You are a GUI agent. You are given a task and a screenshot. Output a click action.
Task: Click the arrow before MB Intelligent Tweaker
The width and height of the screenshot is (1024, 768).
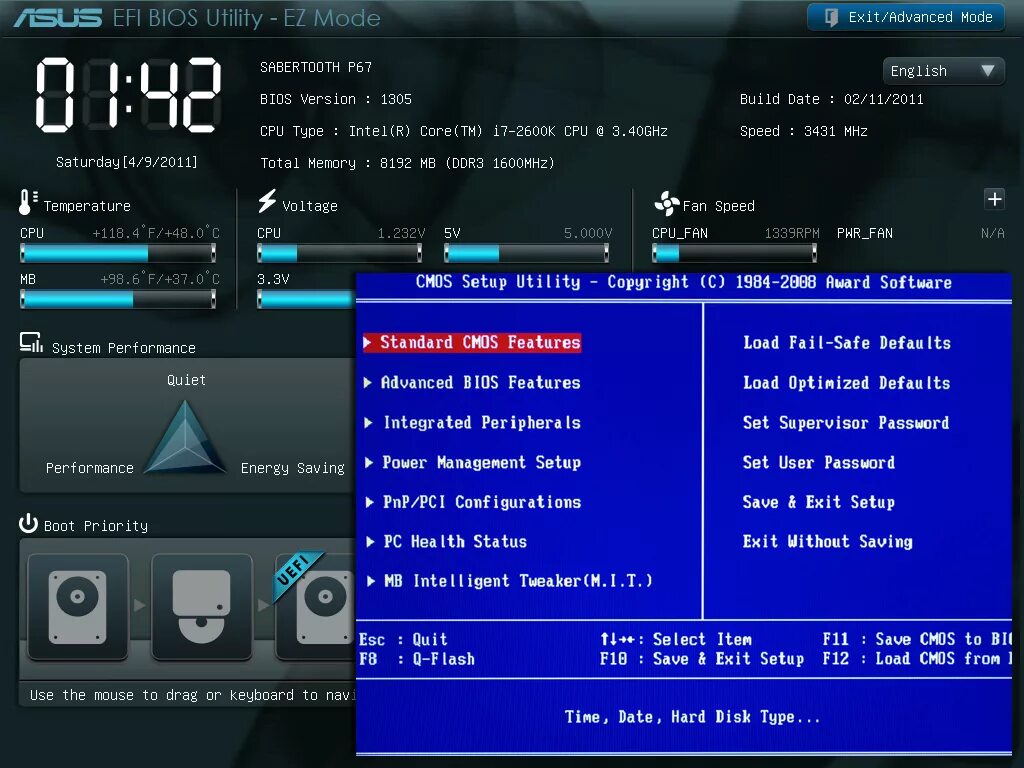pos(371,581)
